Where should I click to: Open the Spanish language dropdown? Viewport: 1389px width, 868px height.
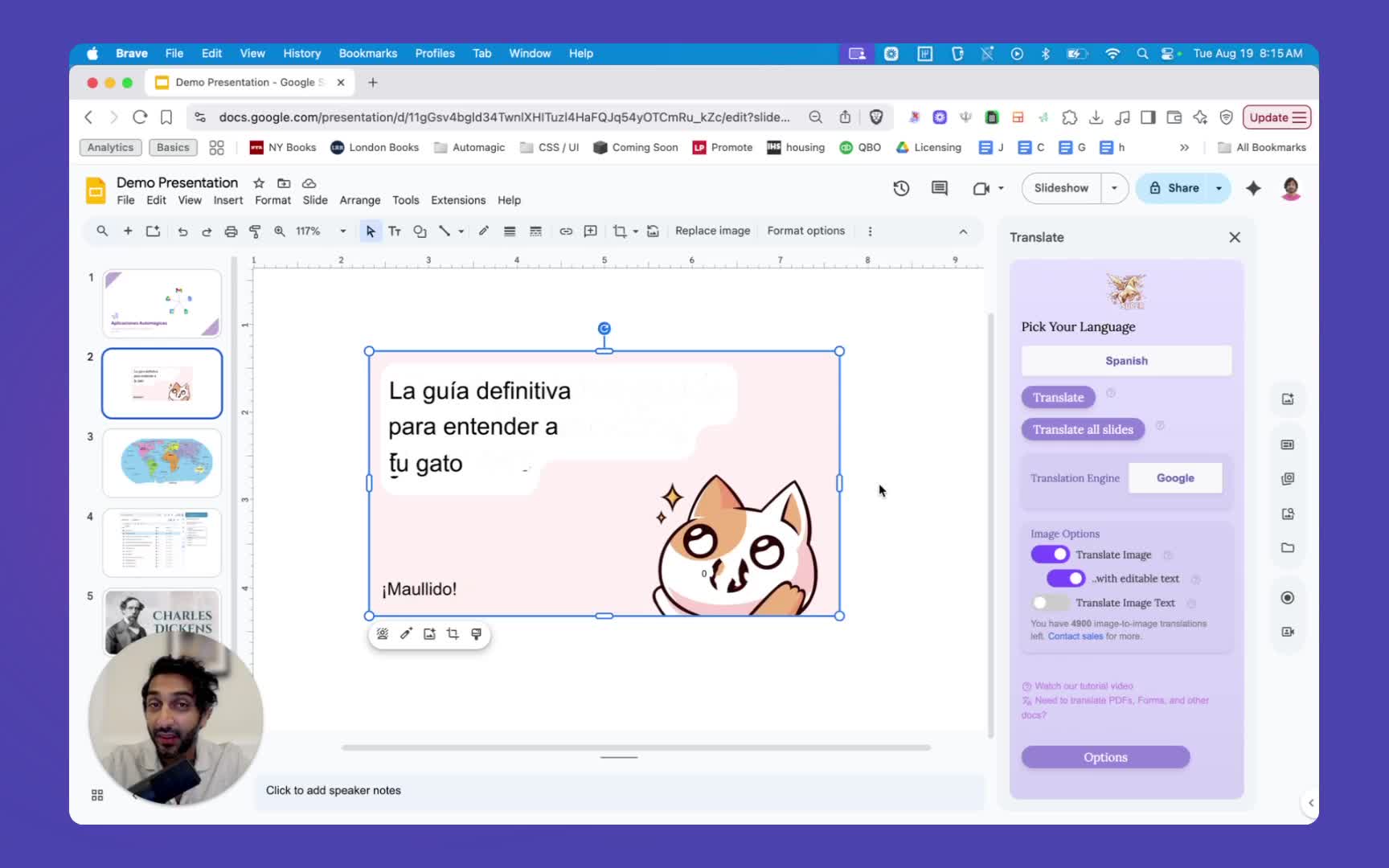click(x=1126, y=361)
